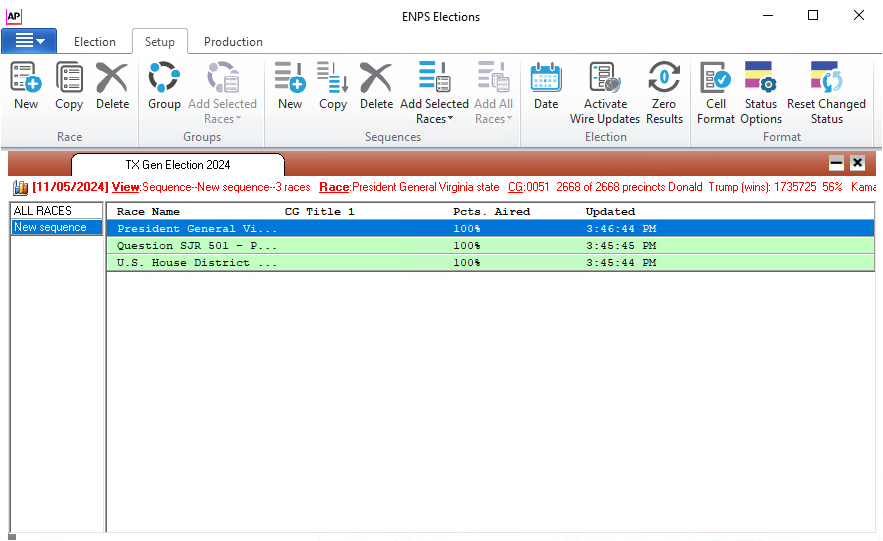
Task: Click the Updated column header
Action: pyautogui.click(x=610, y=212)
